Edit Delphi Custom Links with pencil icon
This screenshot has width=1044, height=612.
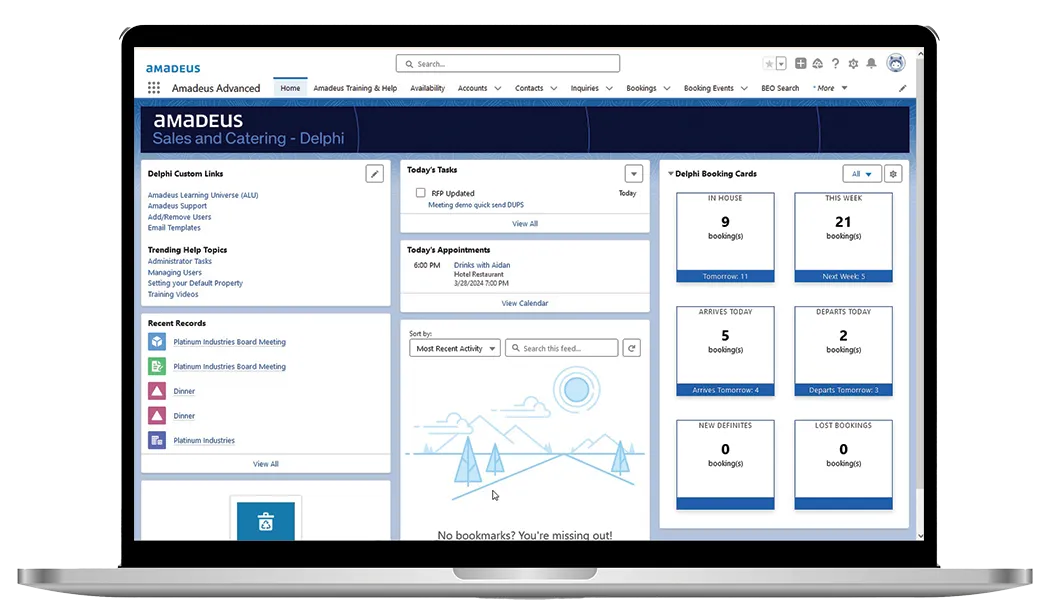point(374,174)
